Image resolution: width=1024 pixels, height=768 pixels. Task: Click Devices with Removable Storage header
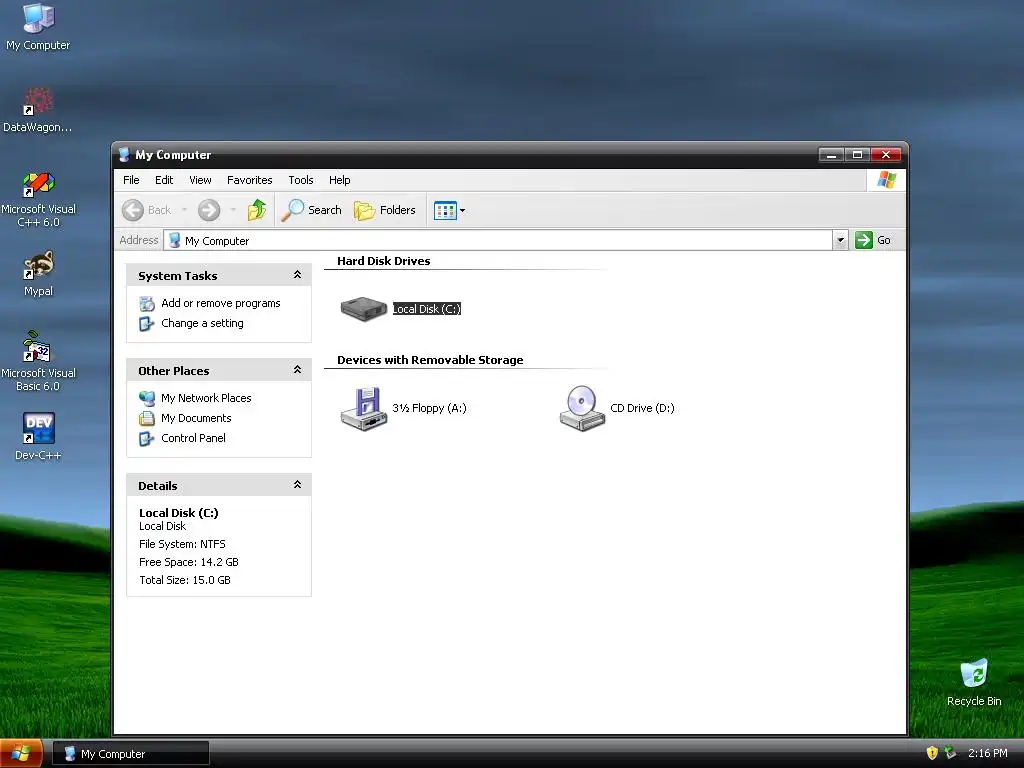click(x=430, y=360)
